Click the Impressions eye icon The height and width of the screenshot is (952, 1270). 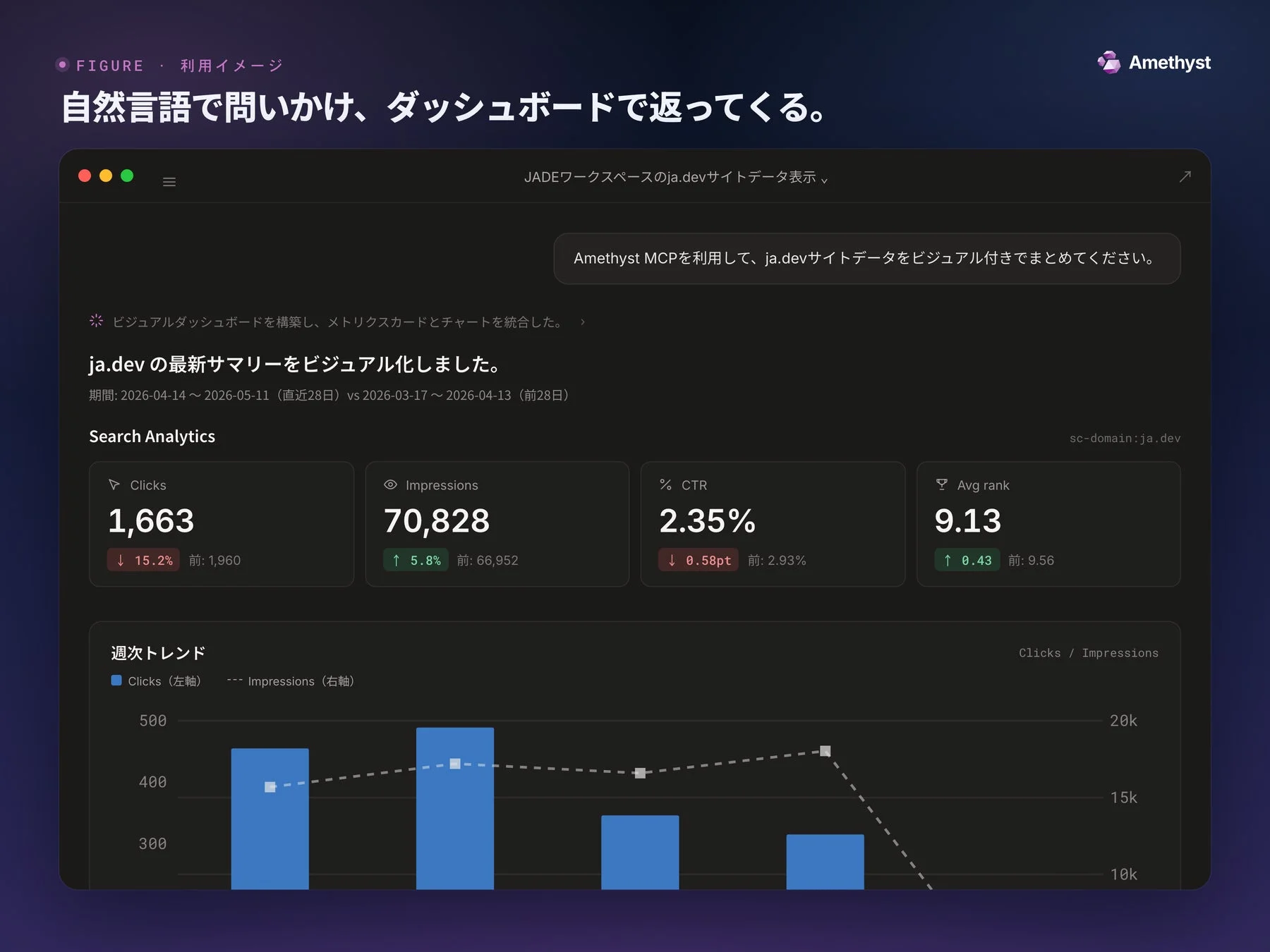pos(390,484)
